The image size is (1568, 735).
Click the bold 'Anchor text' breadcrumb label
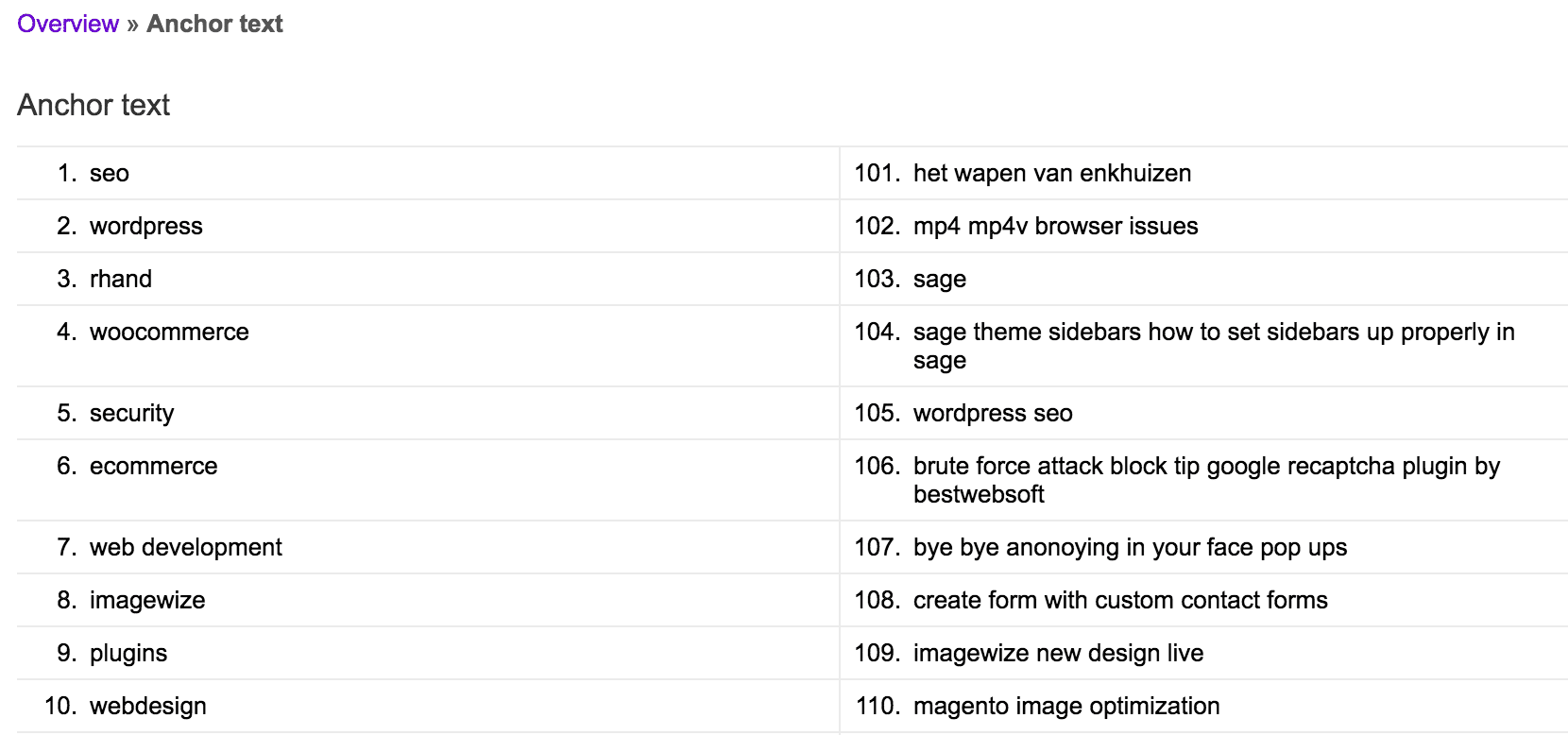coord(214,24)
